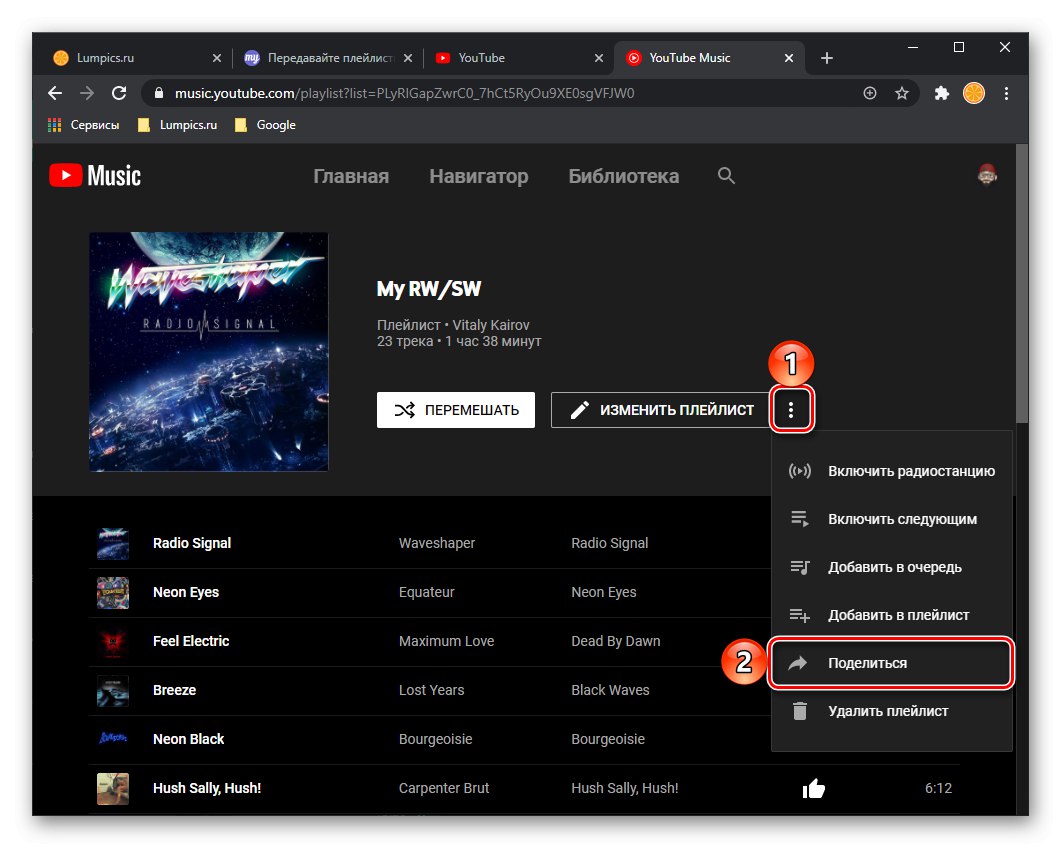Click the ПЕРЕМЕШАТЬ shuffle button
The height and width of the screenshot is (848, 1061).
(x=456, y=410)
